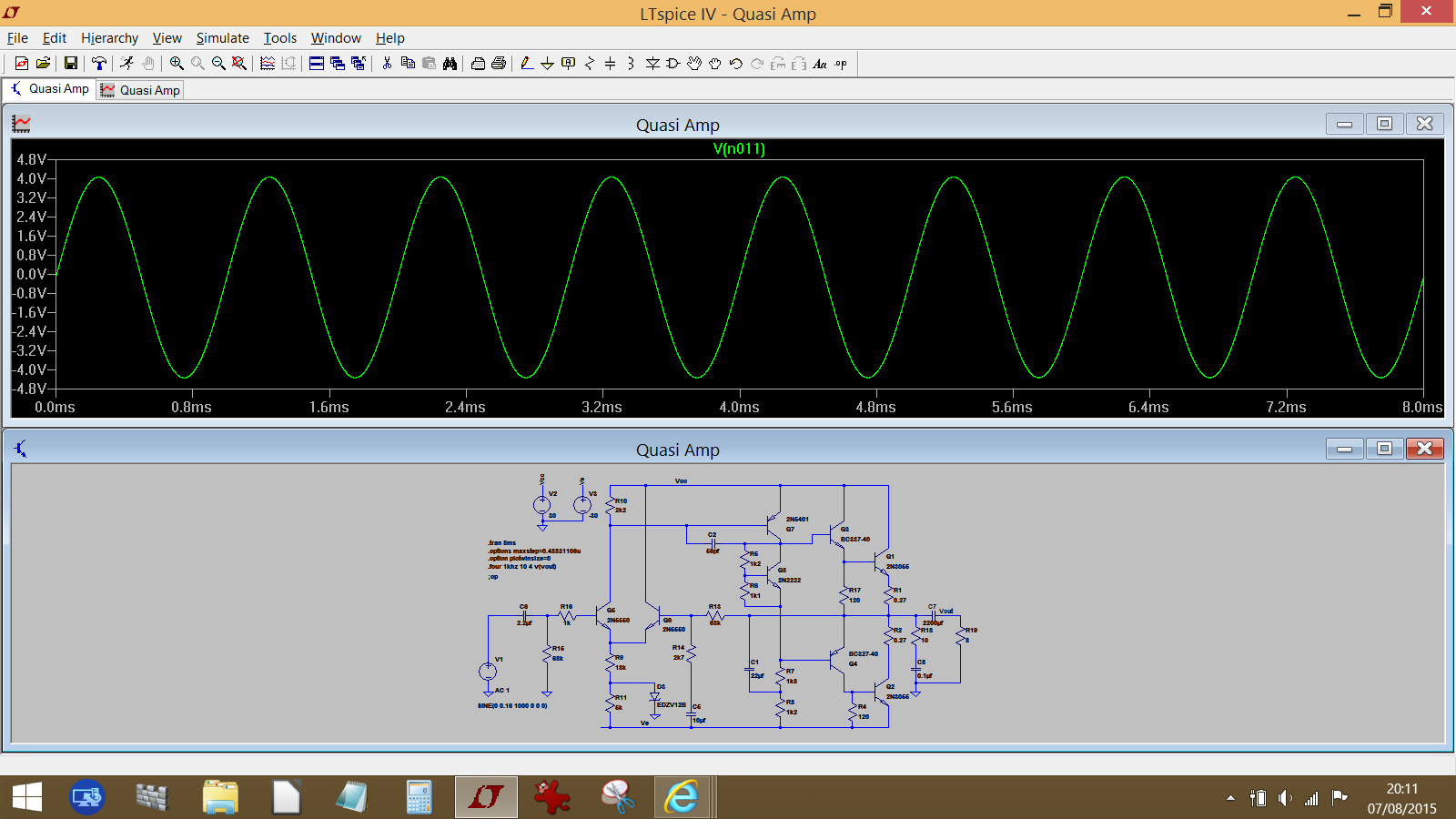The width and height of the screenshot is (1456, 819).
Task: Cascade windows with the Cascade icon
Action: pos(338,63)
